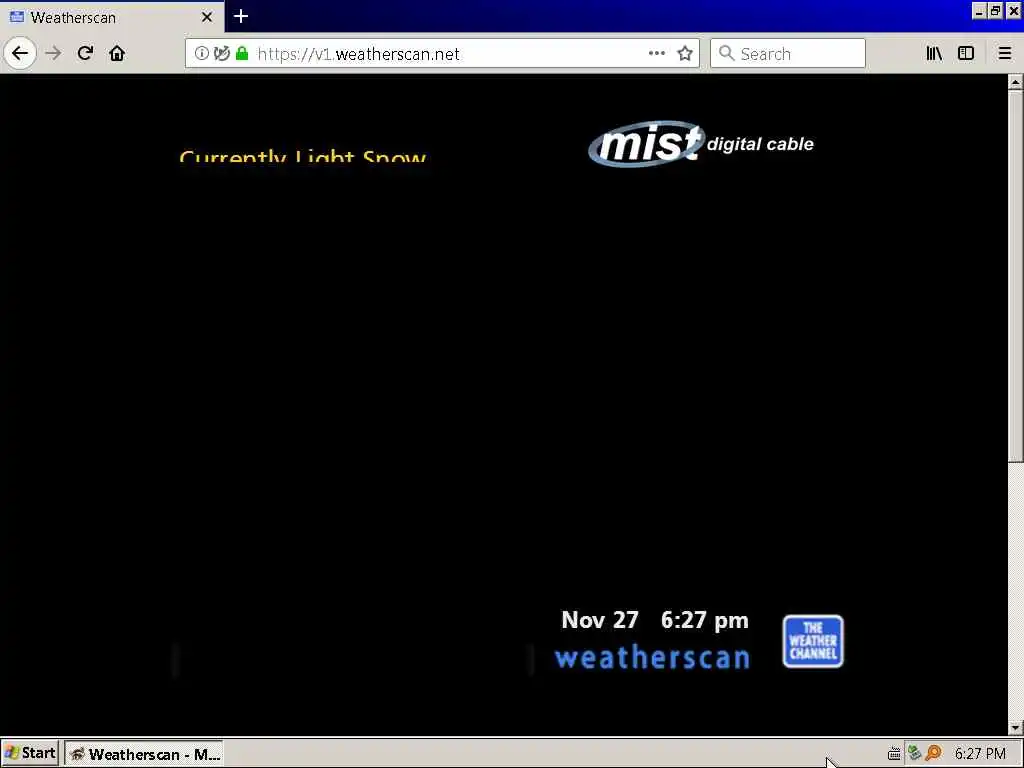
Task: Bookmark this page with the star
Action: tap(684, 54)
